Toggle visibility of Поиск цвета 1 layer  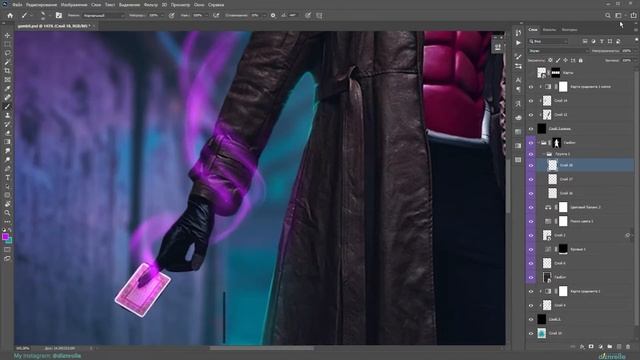(x=531, y=222)
